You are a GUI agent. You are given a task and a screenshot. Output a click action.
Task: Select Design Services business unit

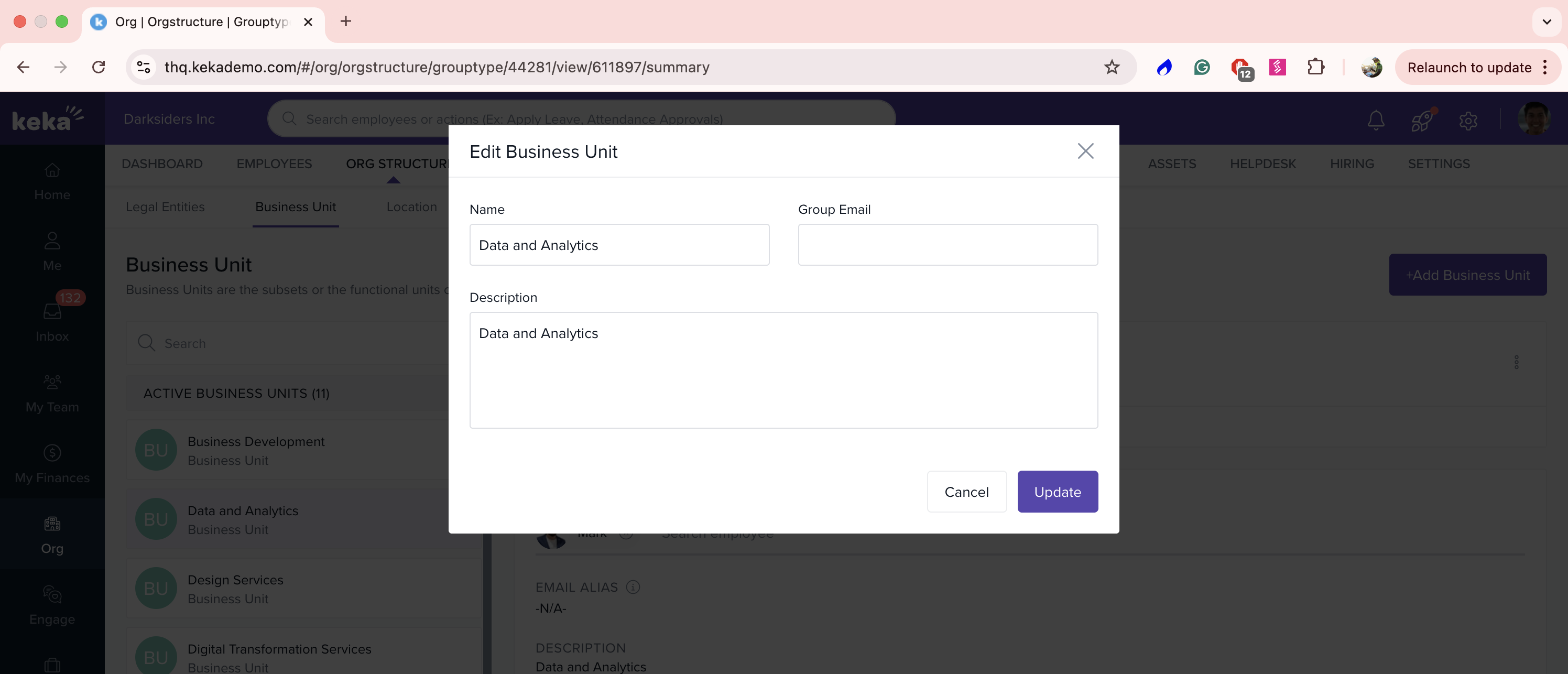coord(235,588)
